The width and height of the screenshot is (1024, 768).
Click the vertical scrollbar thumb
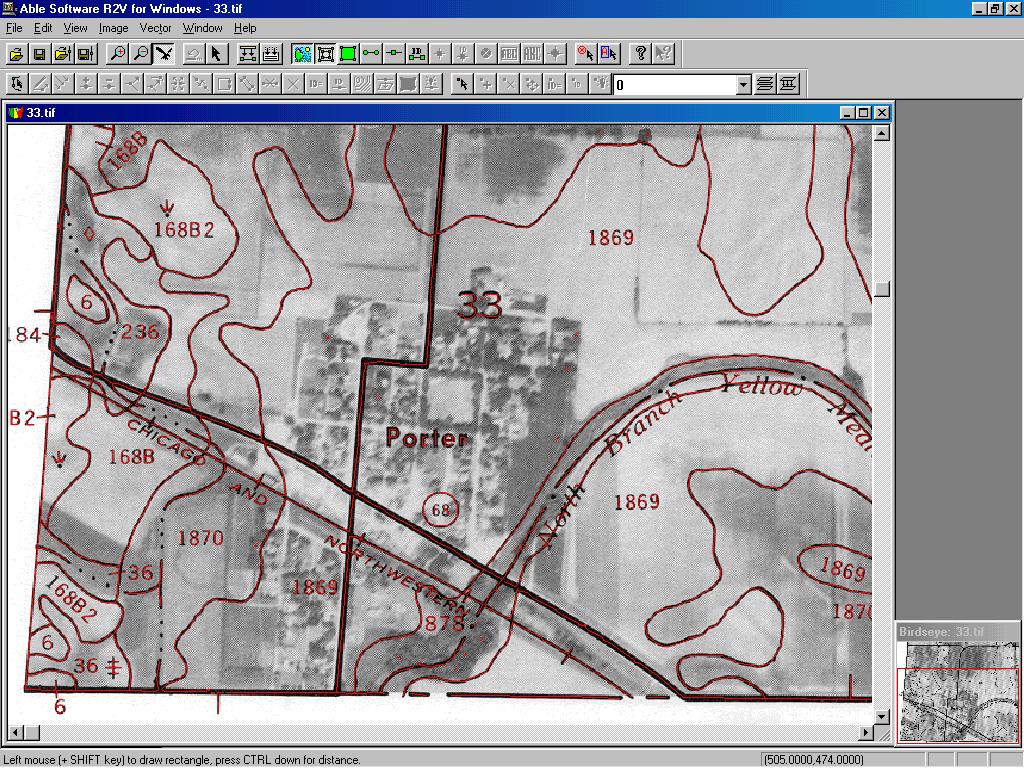coord(882,289)
